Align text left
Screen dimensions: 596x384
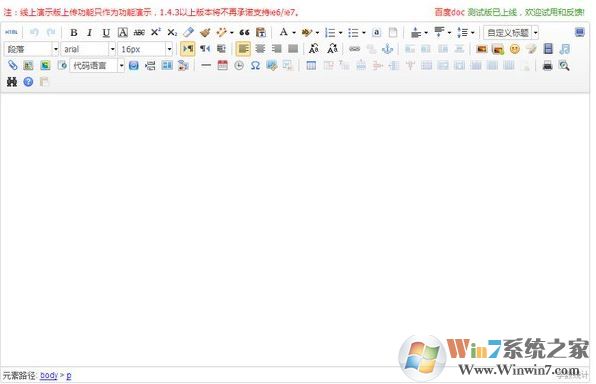(x=243, y=49)
